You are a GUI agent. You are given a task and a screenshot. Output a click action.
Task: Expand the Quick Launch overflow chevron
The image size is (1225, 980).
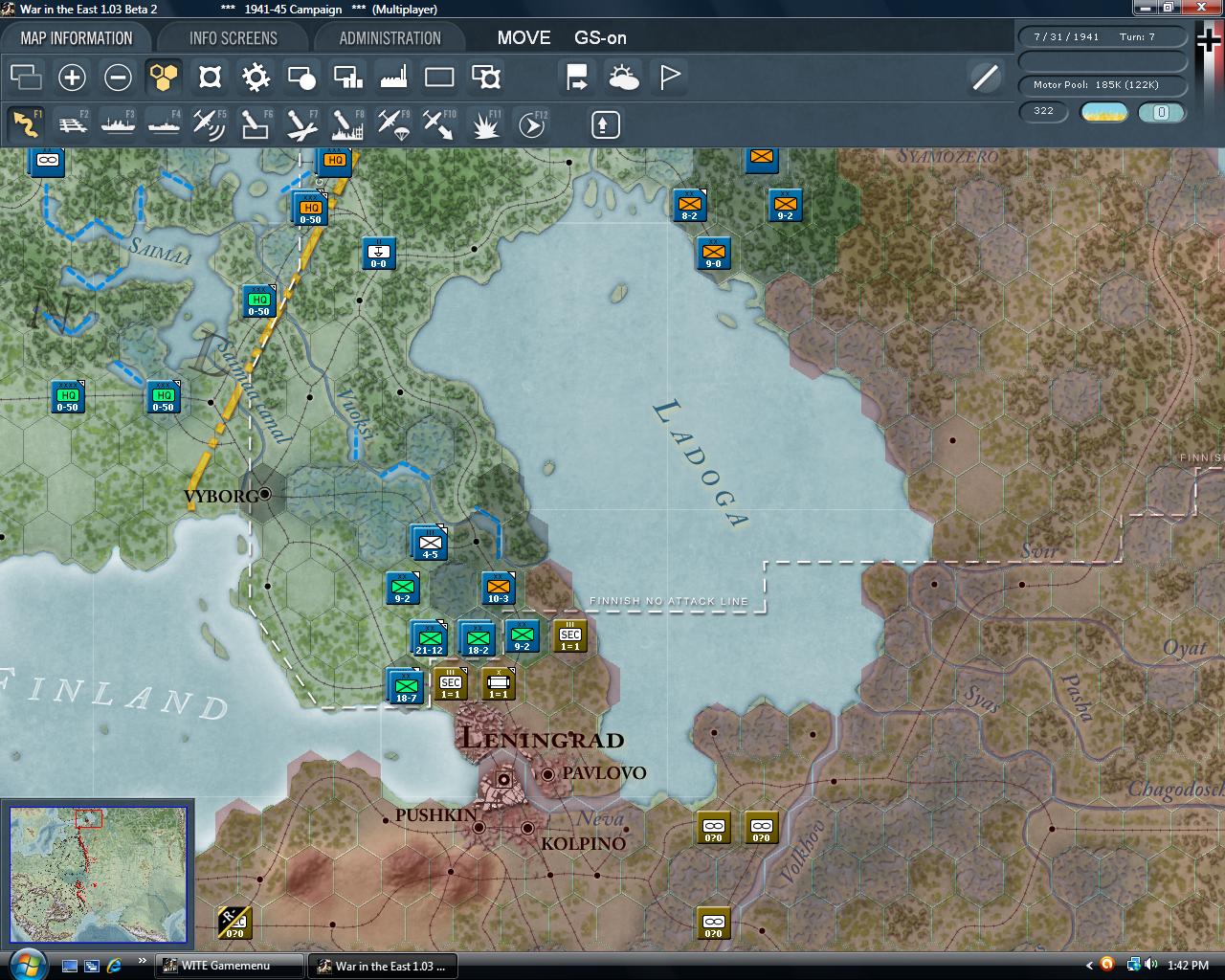[x=143, y=960]
